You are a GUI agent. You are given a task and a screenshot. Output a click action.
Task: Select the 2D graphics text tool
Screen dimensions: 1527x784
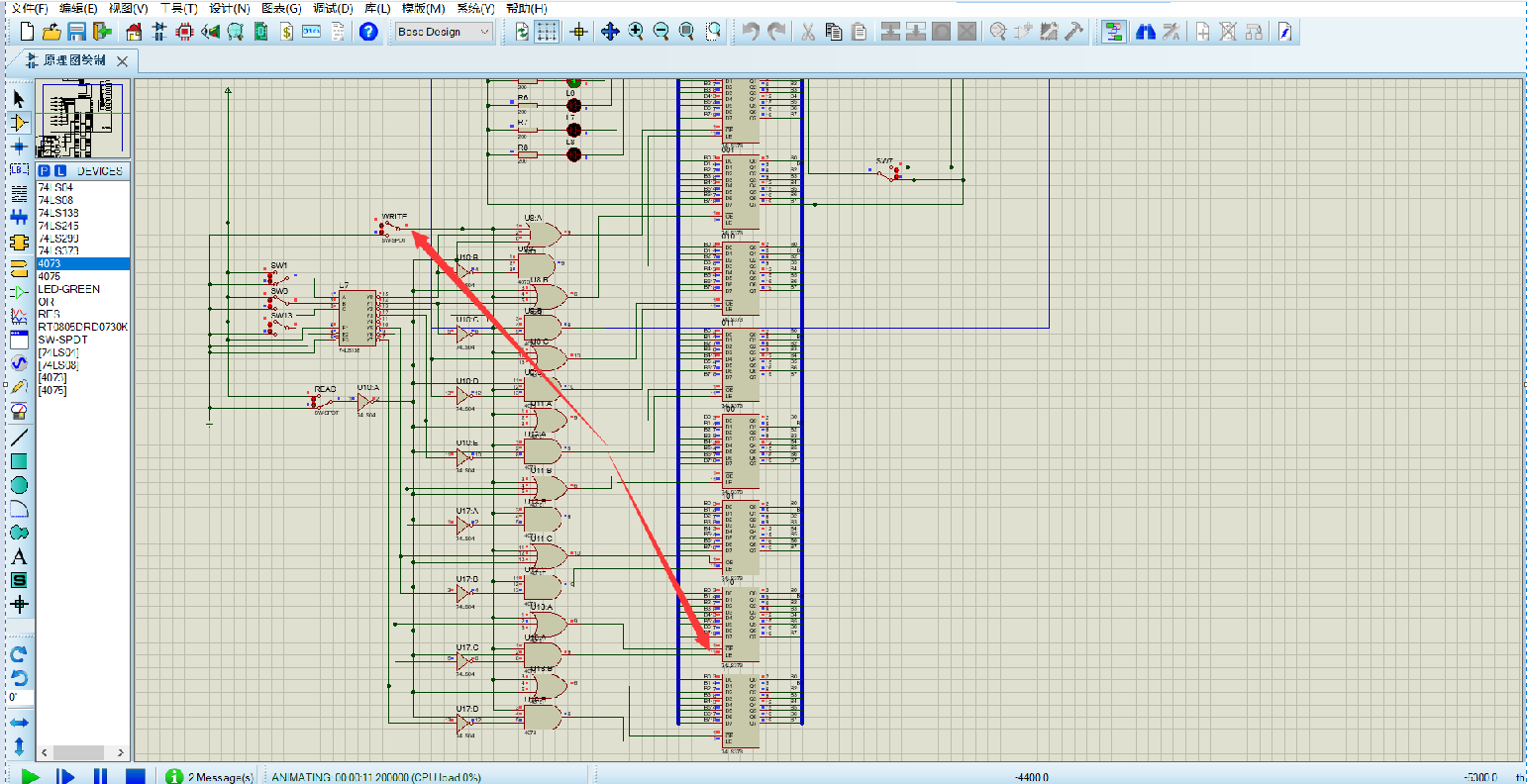click(x=19, y=557)
